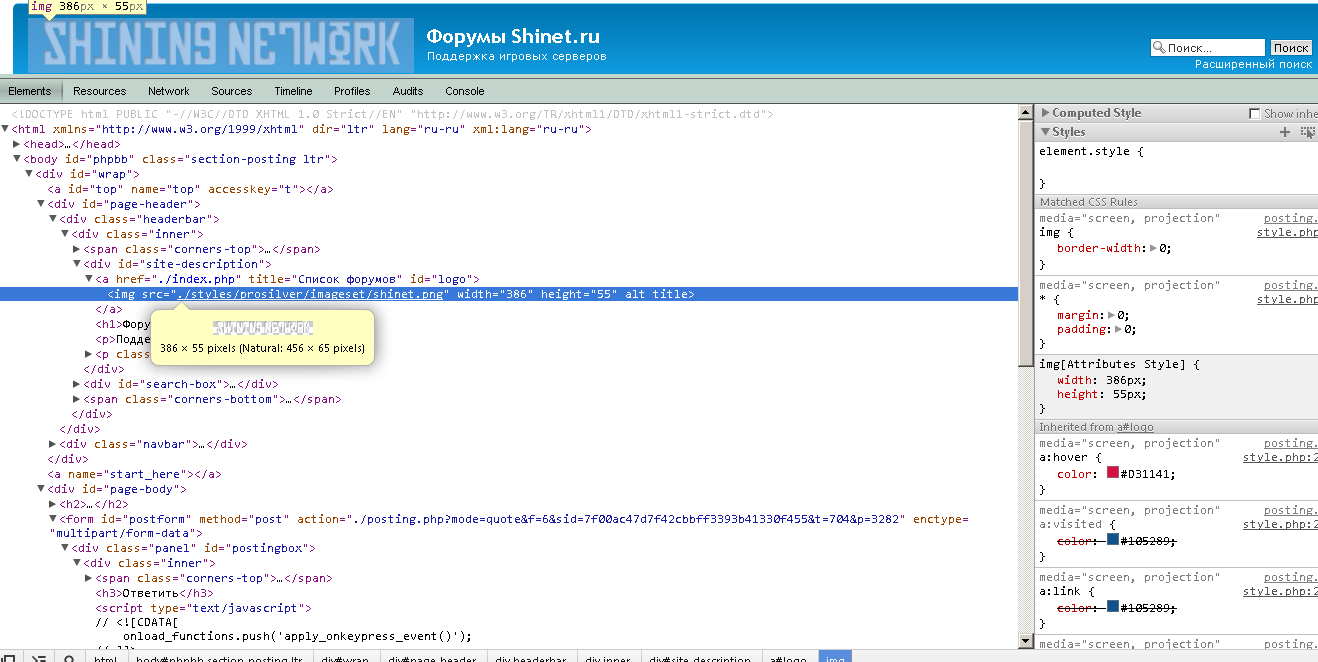
Task: Expand the Computed Style section
Action: (1046, 113)
